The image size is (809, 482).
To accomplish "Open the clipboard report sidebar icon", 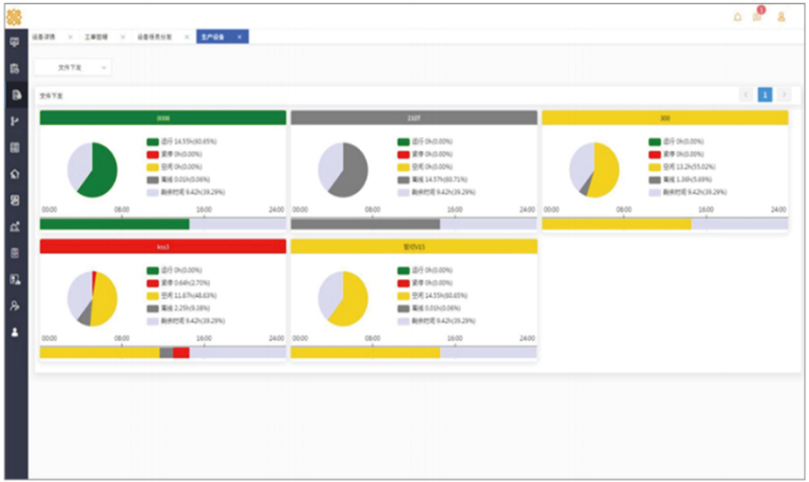I will (x=15, y=69).
